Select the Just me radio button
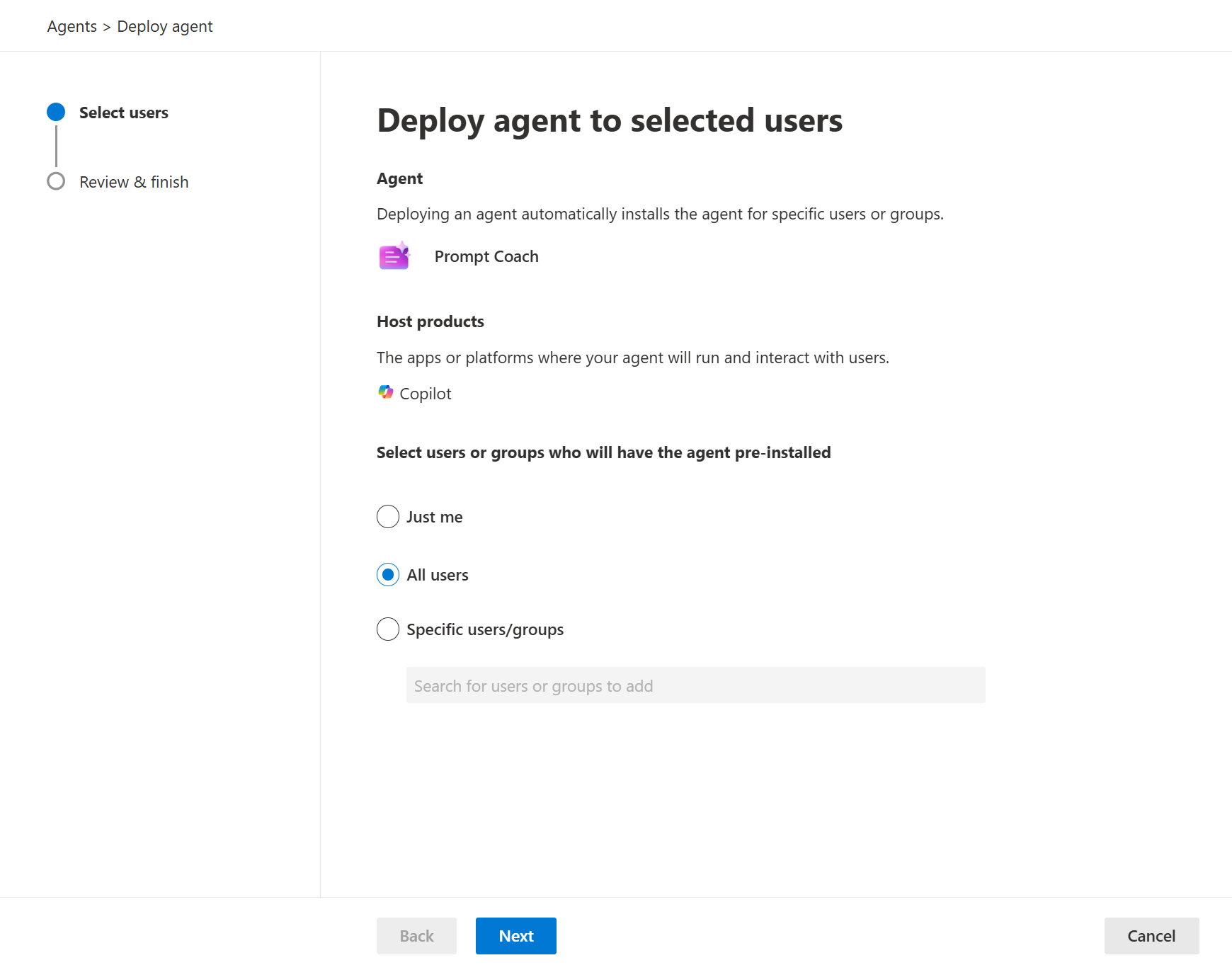 [387, 517]
